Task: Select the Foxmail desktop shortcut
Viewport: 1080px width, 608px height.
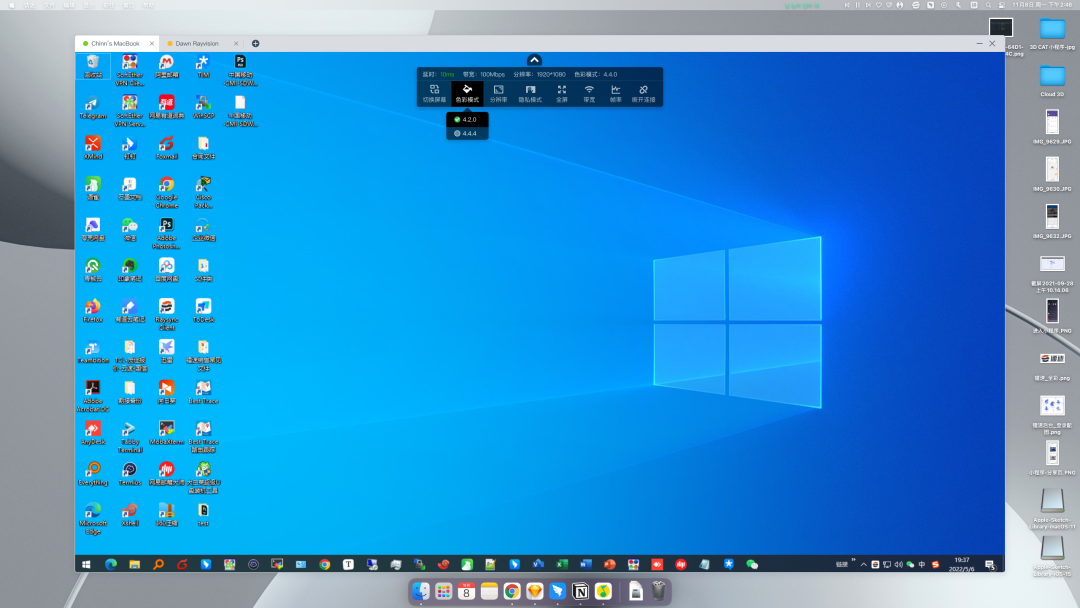Action: [x=167, y=148]
